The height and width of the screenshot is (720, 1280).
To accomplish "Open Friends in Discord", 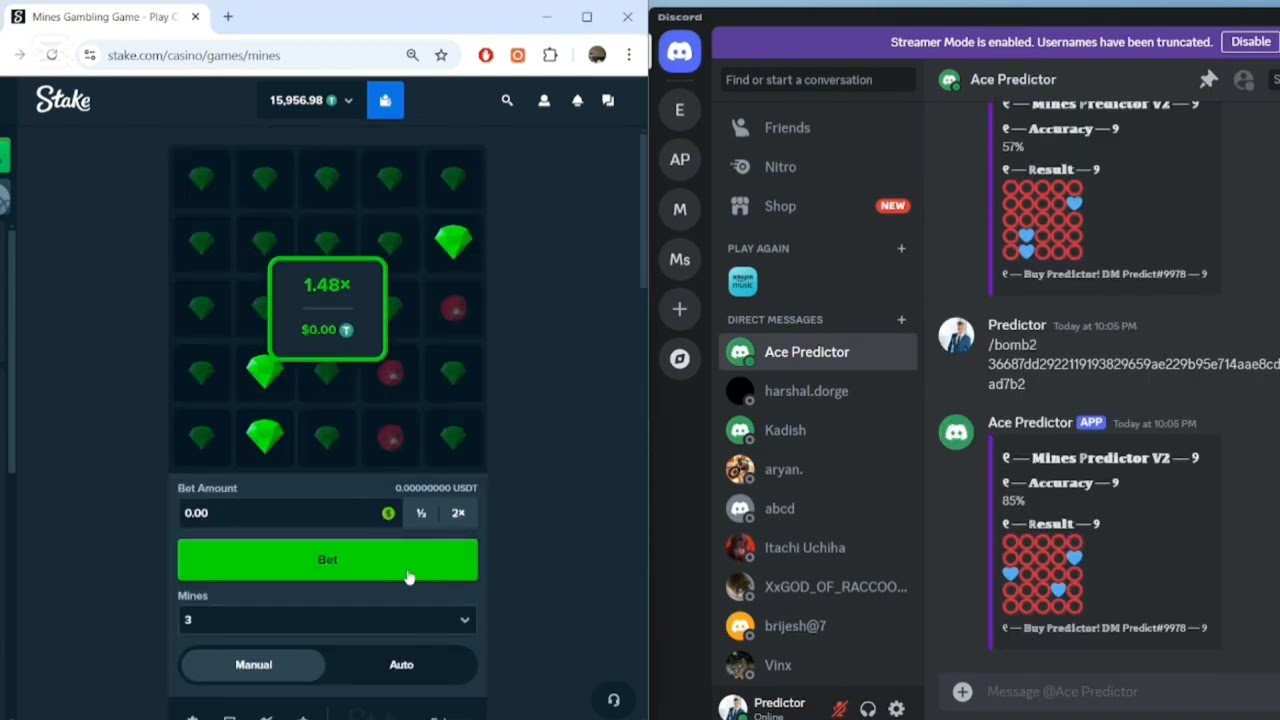I will click(817, 128).
